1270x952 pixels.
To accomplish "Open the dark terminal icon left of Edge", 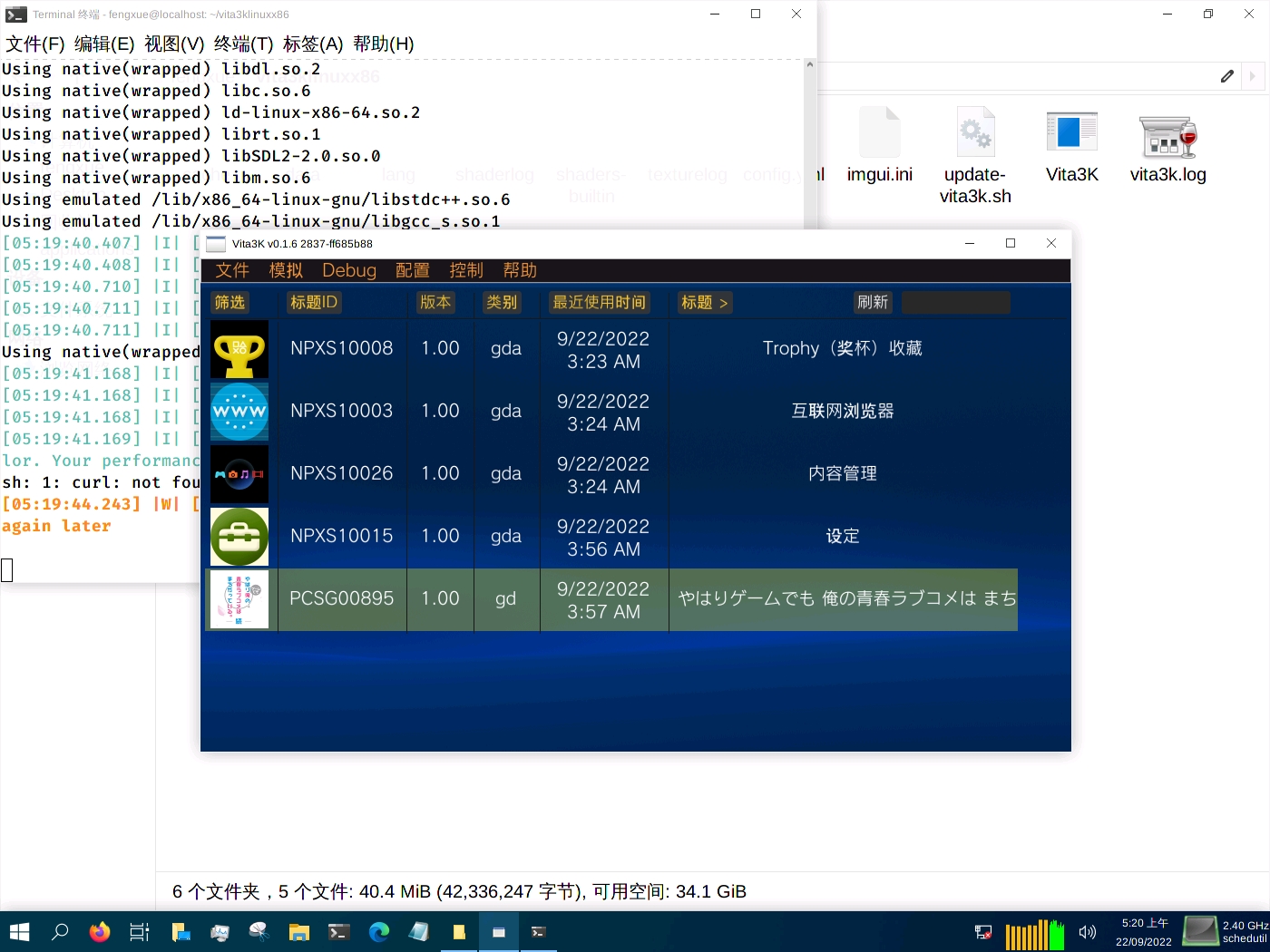I will coord(339,932).
